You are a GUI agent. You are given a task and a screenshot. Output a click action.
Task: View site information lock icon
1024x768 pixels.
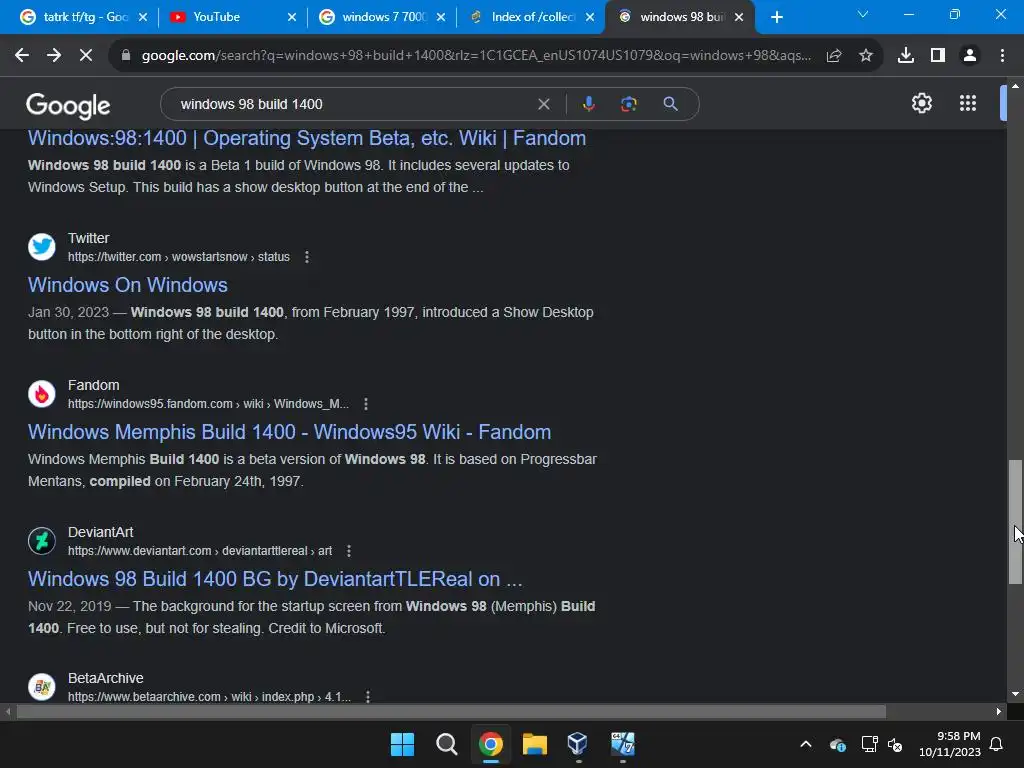(x=126, y=56)
